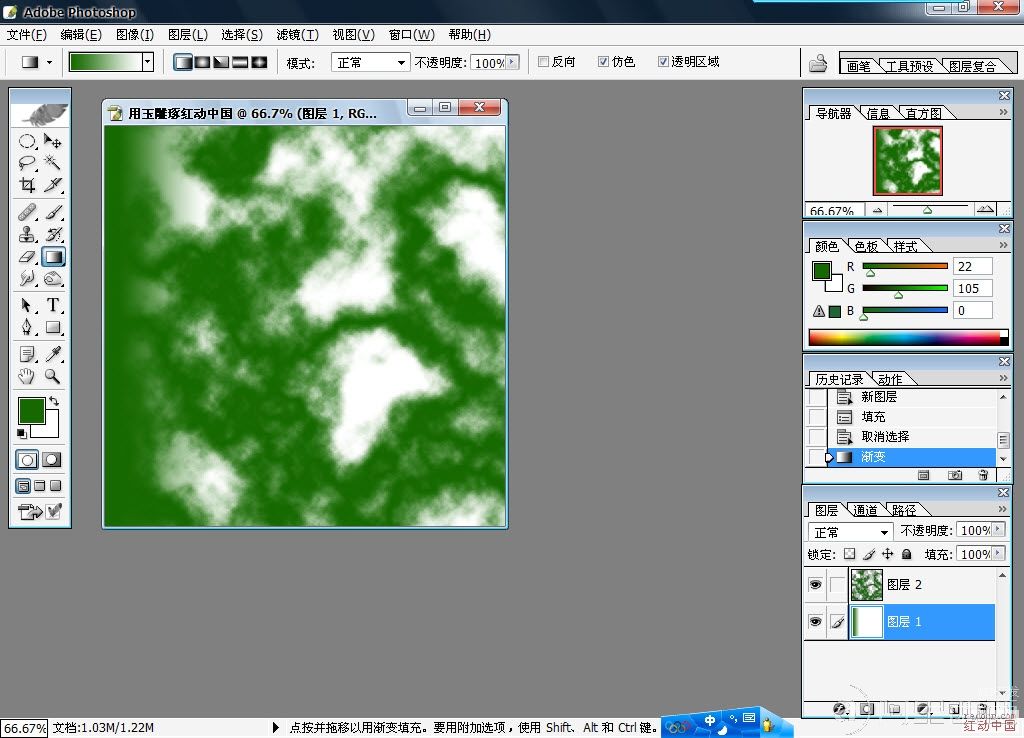Swap foreground and background colors
Viewport: 1024px width, 738px height.
pyautogui.click(x=54, y=400)
